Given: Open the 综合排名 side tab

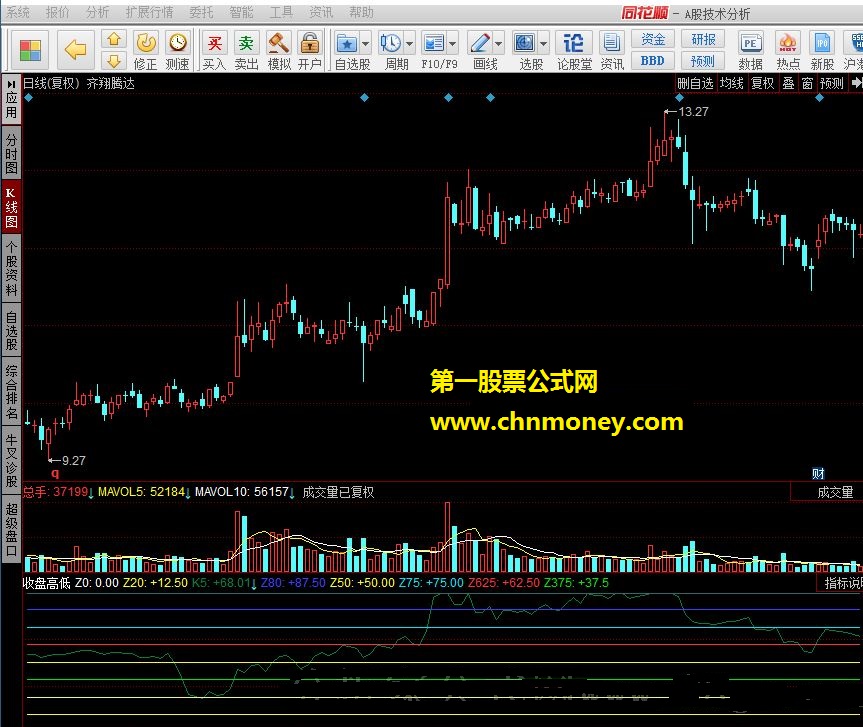Looking at the screenshot, I should click(11, 392).
